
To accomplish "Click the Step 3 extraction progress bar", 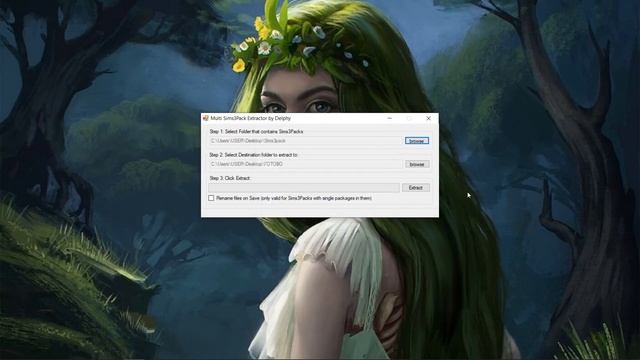I will point(304,188).
